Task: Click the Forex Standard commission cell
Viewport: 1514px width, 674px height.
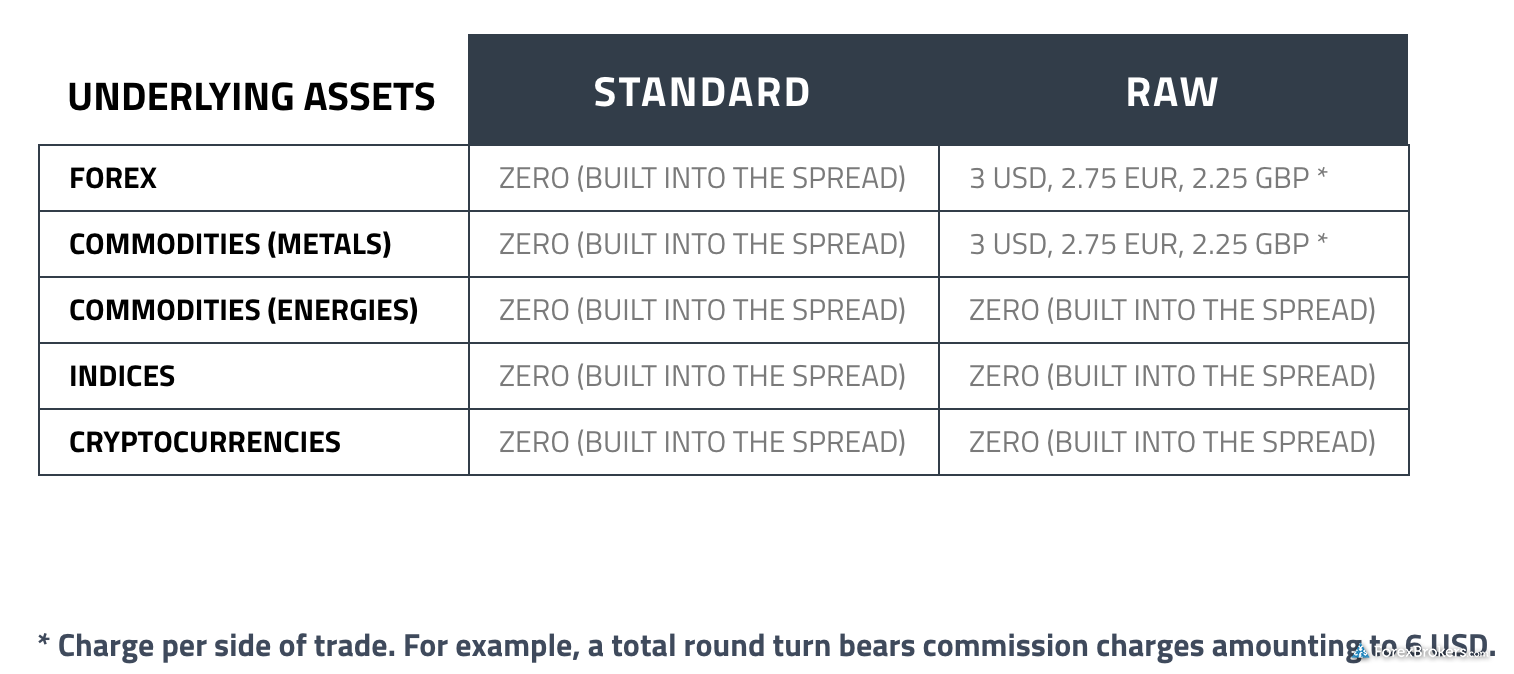Action: (703, 178)
